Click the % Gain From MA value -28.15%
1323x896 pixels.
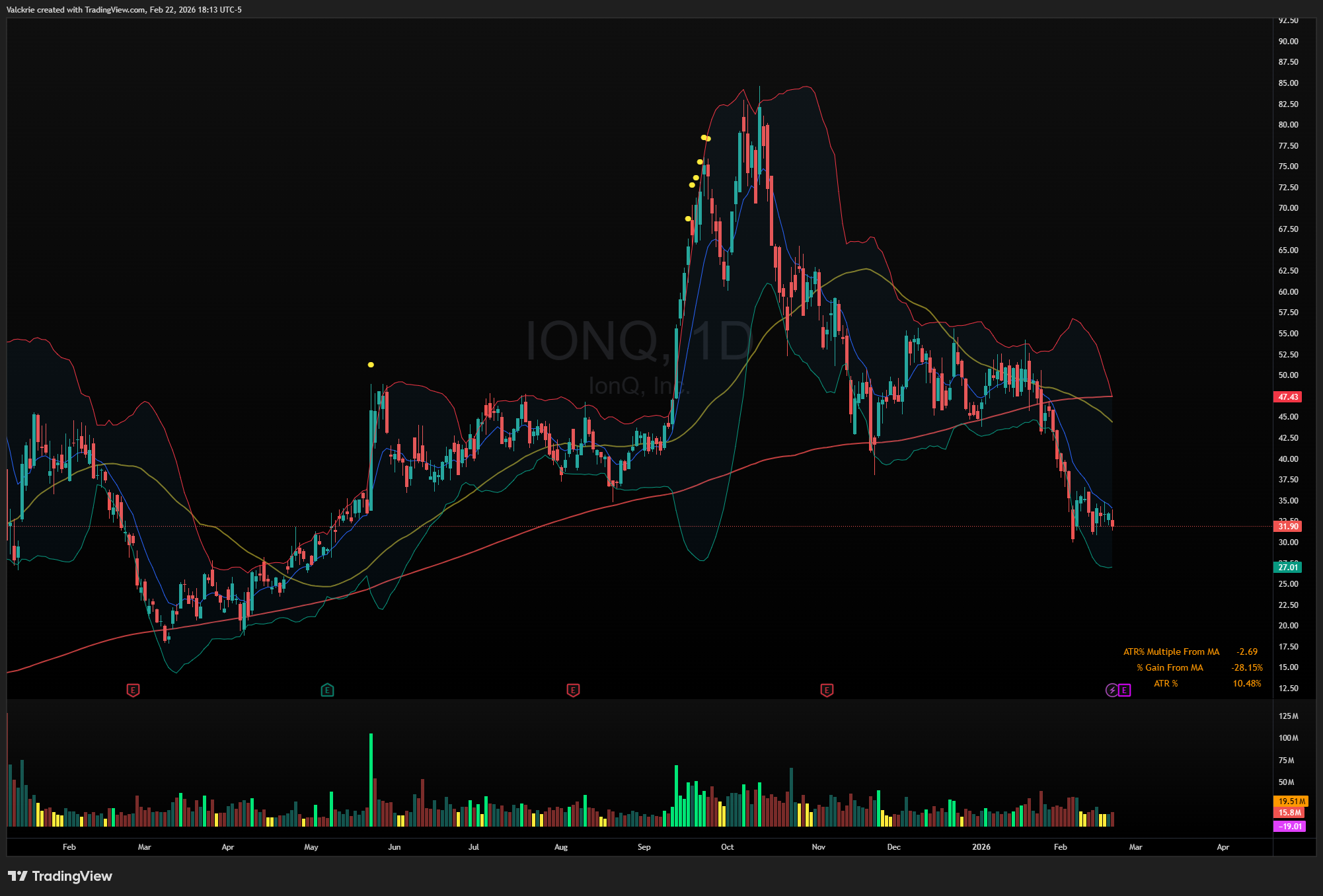coord(1247,667)
